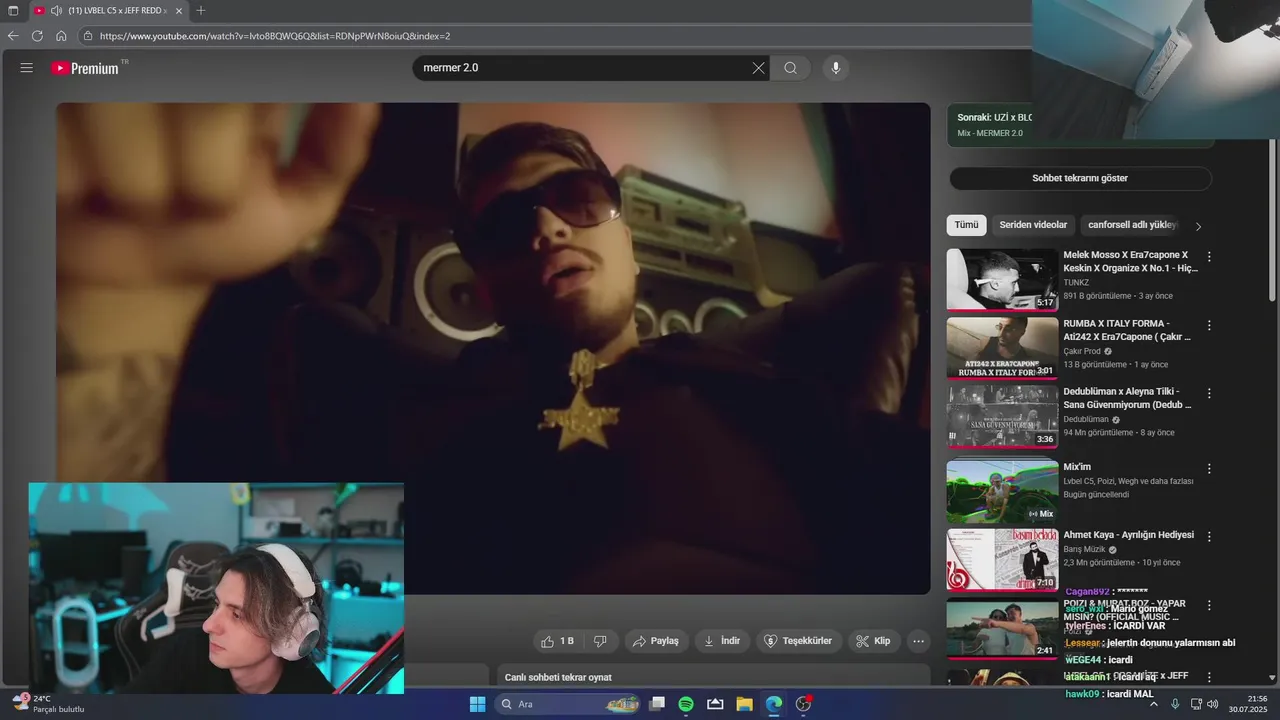This screenshot has height=720, width=1280.
Task: Select the canforsell adlı yükley chip
Action: [1132, 225]
